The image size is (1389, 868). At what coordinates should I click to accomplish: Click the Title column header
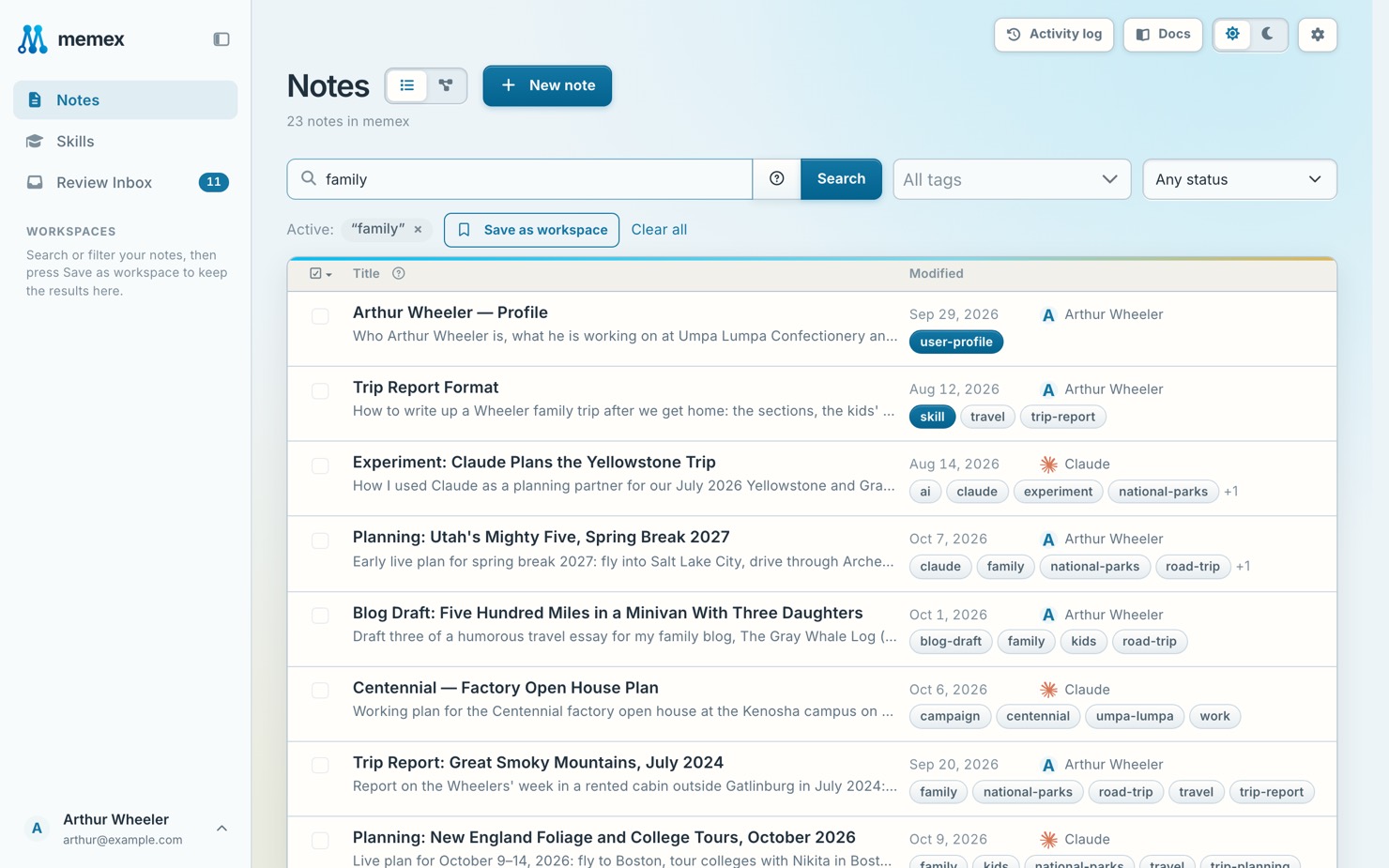366,274
